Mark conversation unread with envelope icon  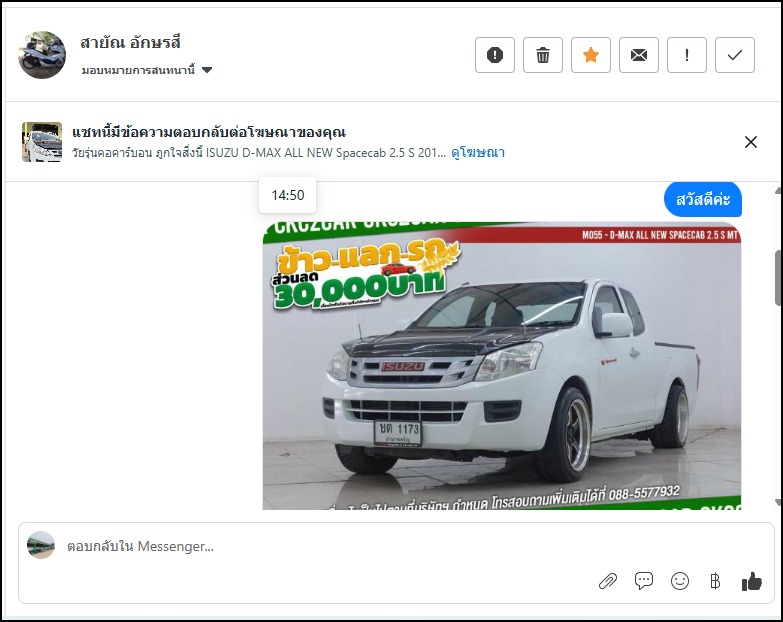[639, 55]
